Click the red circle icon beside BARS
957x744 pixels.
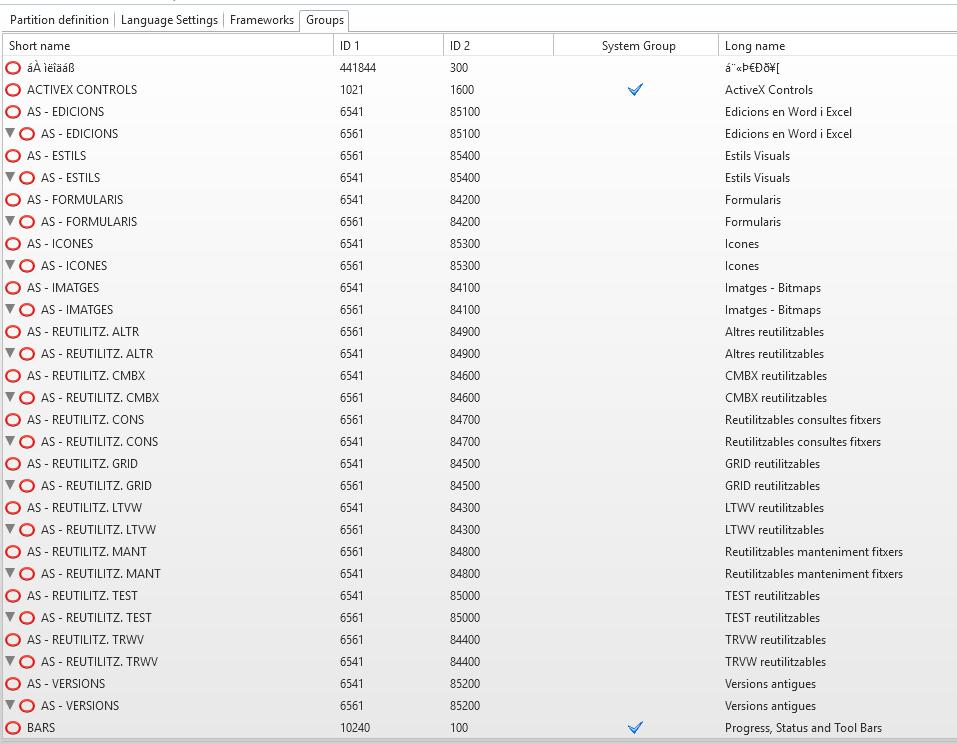coord(13,728)
